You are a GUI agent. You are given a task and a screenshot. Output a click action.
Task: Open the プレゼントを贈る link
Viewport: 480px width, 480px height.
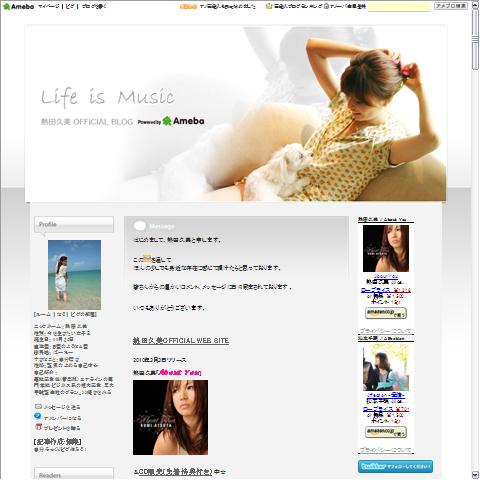click(x=62, y=428)
